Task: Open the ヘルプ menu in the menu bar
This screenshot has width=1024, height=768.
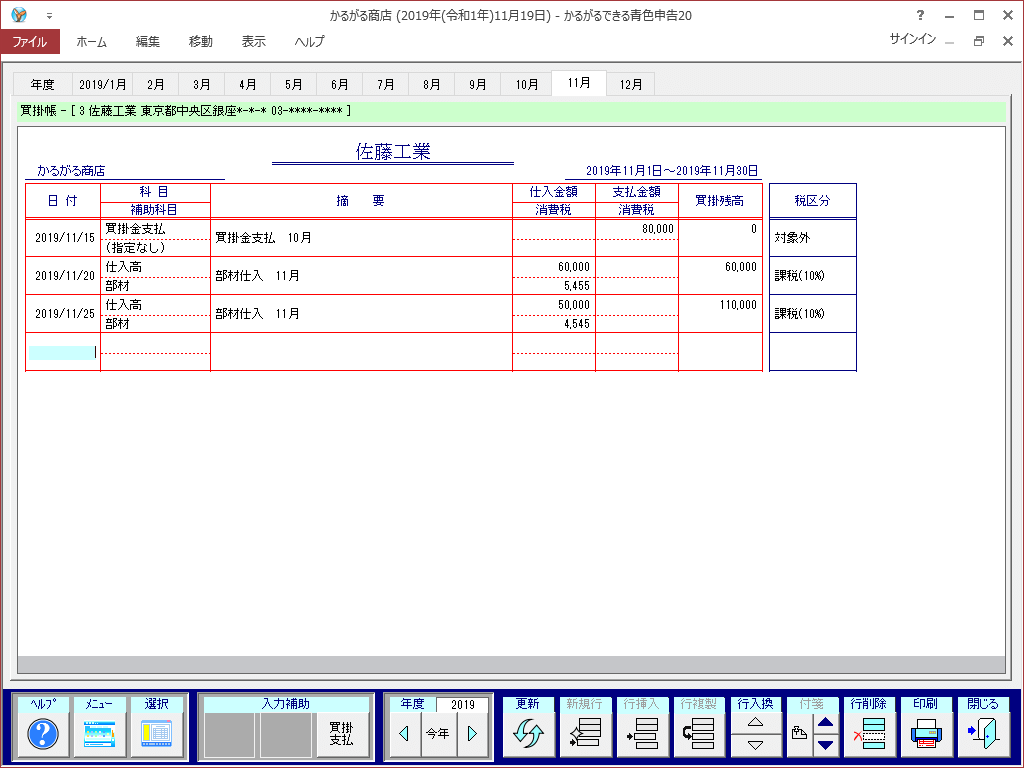Action: (310, 41)
